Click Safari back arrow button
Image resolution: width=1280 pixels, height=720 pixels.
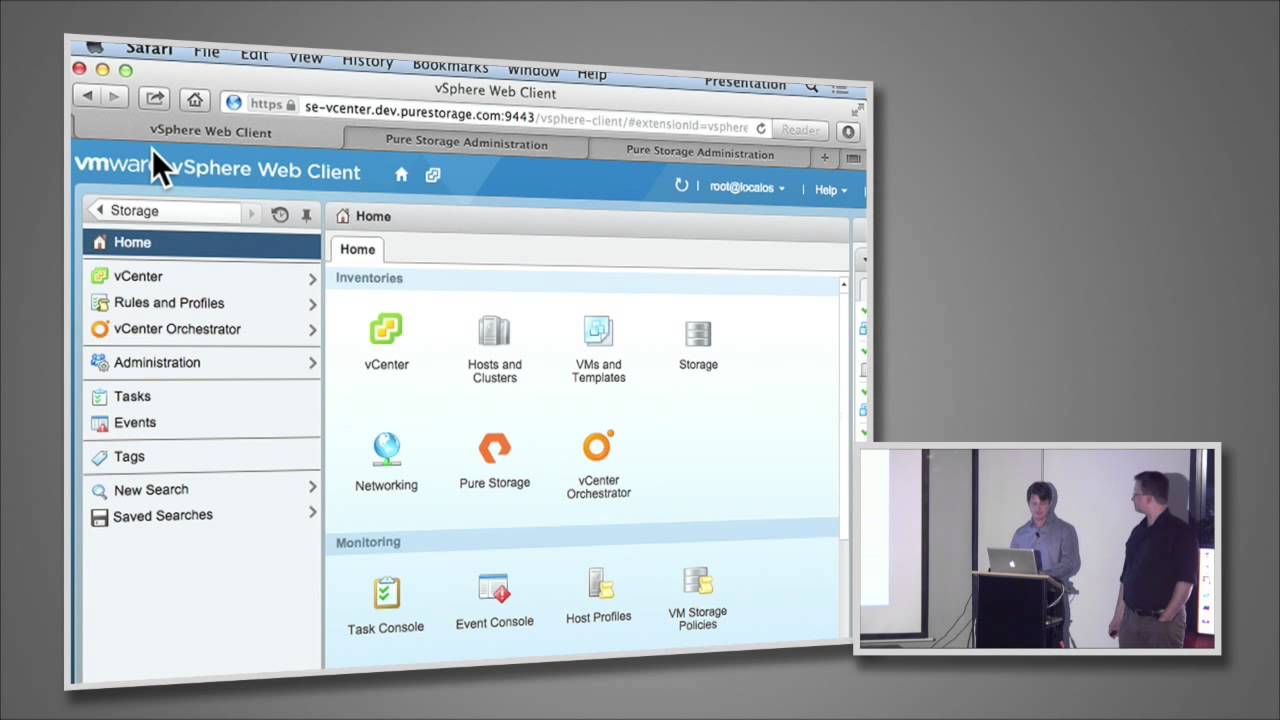pos(88,95)
